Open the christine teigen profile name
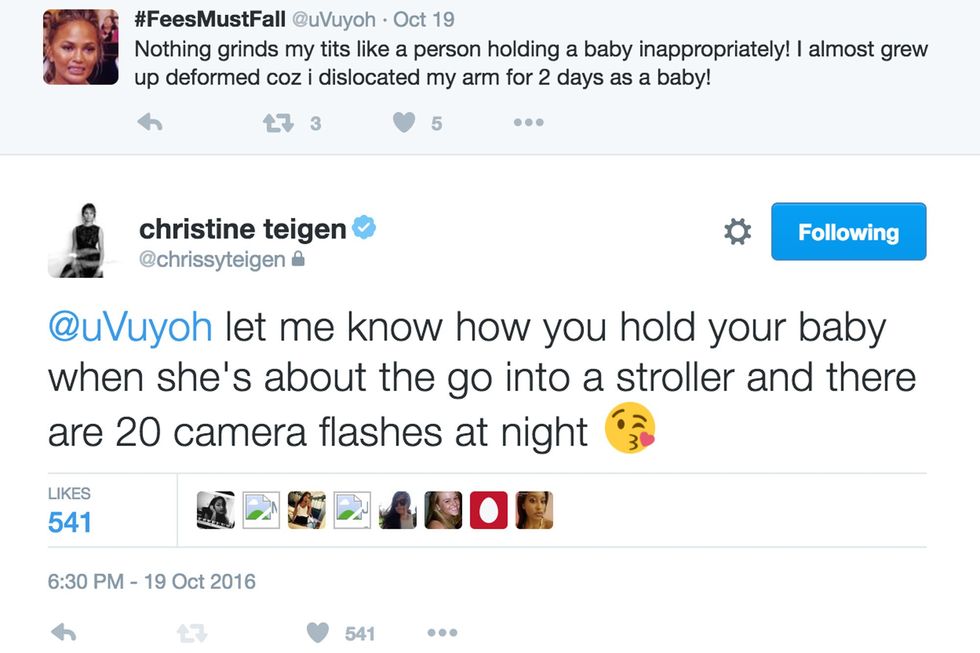Screen dimensions: 980x653 (x=242, y=229)
